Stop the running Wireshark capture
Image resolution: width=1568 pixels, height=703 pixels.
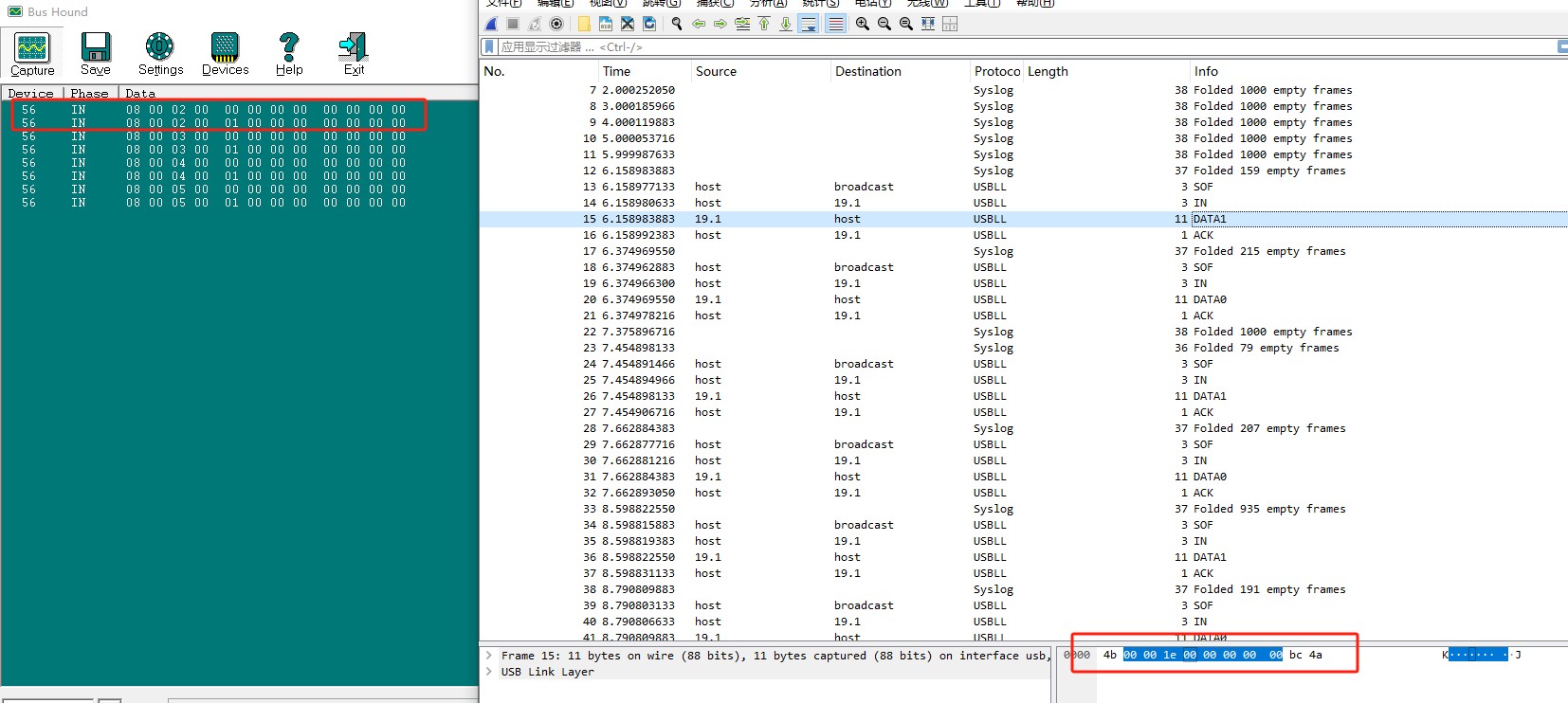point(513,24)
